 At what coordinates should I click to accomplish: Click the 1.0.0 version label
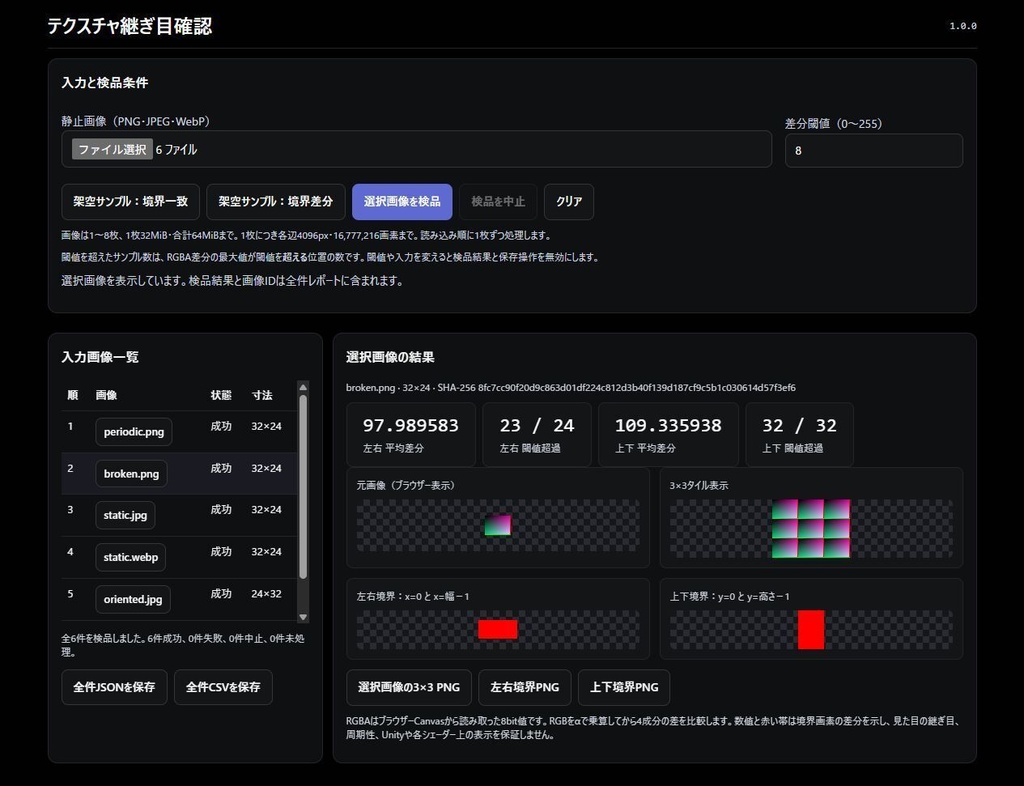(x=963, y=26)
